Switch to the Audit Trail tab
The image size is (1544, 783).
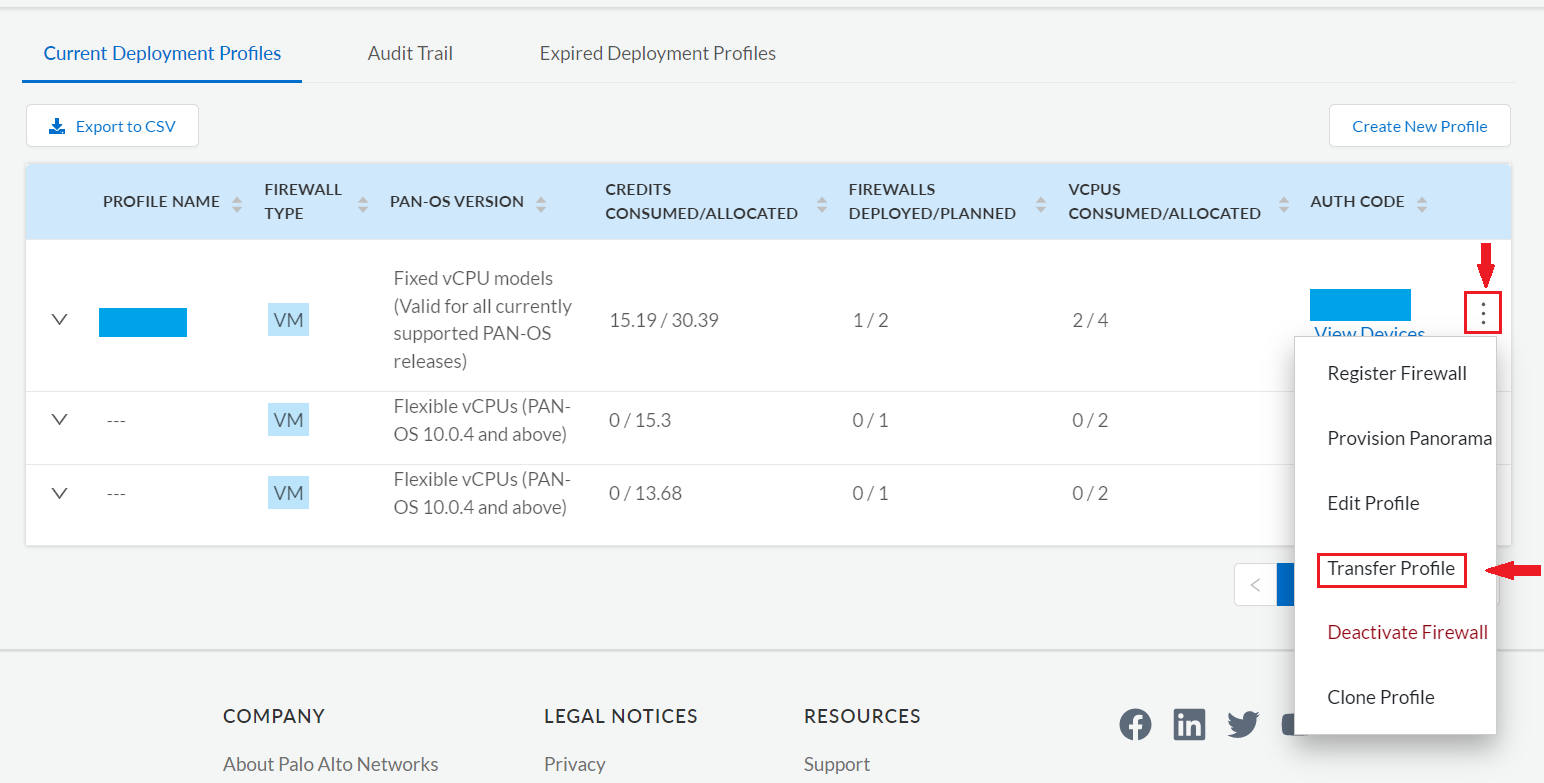410,54
